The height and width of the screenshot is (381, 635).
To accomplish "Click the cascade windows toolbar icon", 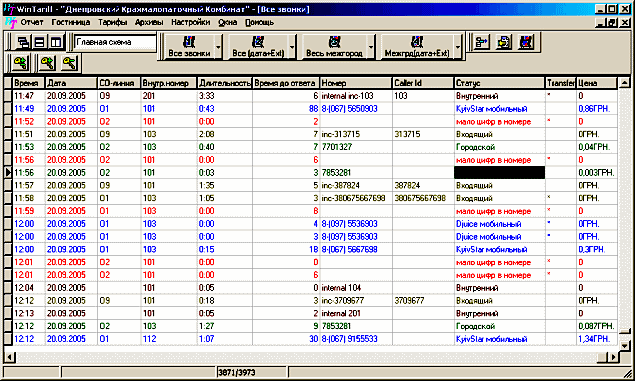I will coord(24,42).
